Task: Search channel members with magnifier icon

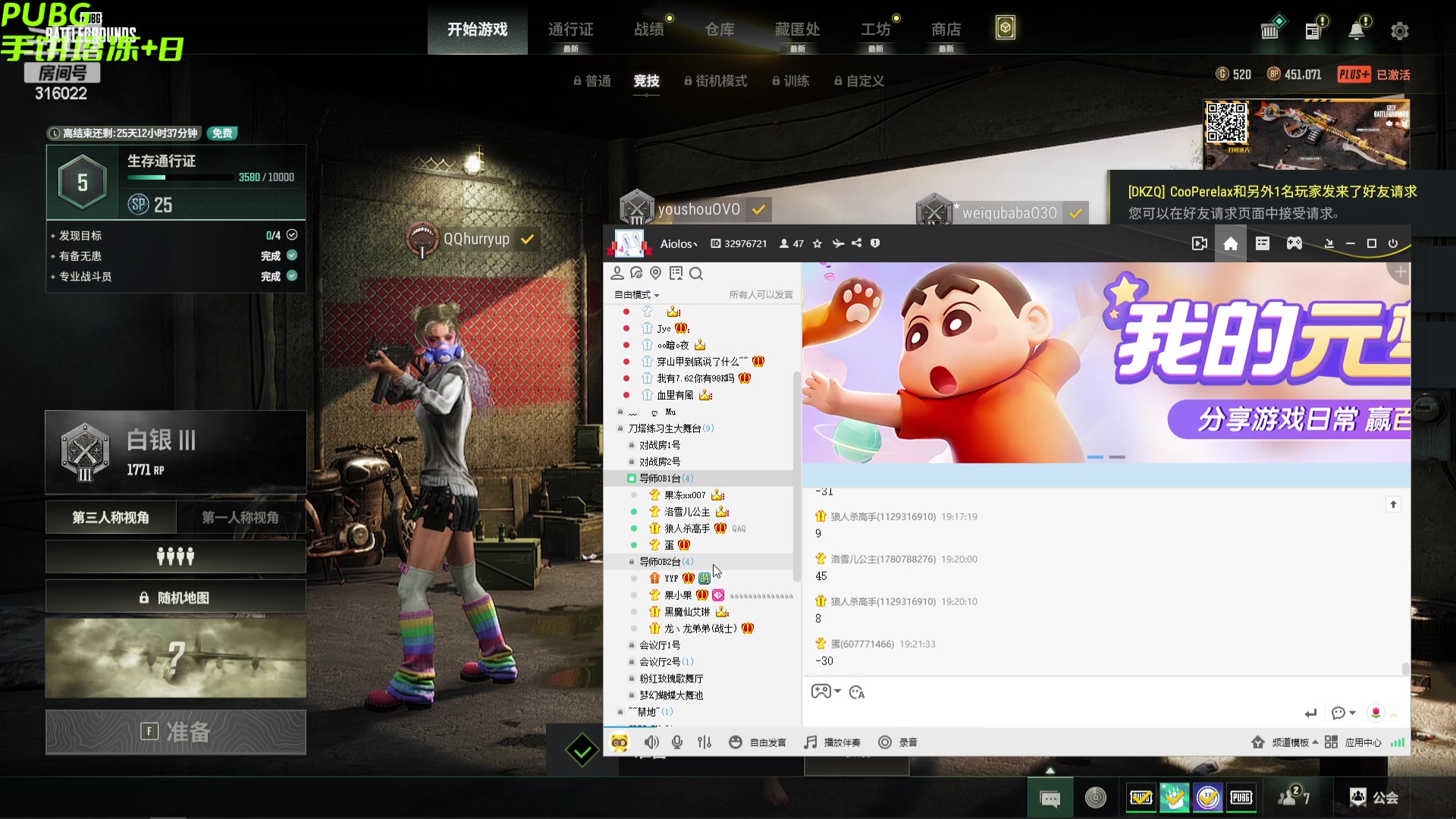Action: tap(696, 274)
